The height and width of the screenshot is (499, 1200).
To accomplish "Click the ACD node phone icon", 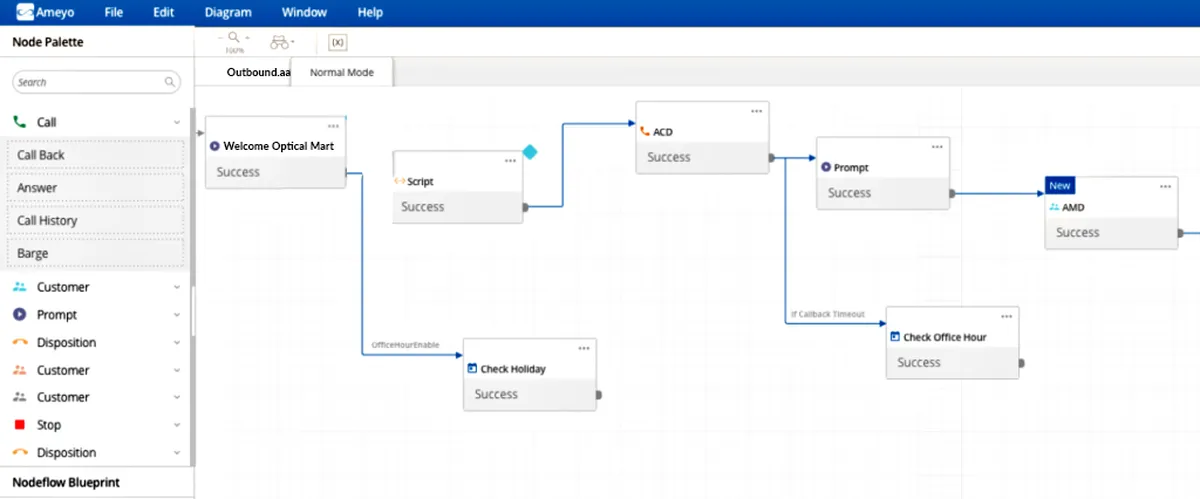I will coord(645,131).
